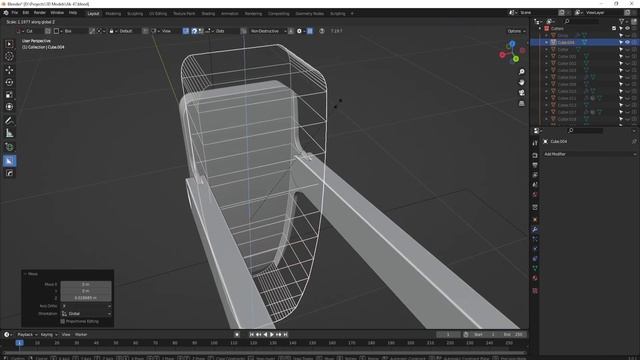Click the green Y axis on navigation gizmo
640x360 pixels.
coord(516,59)
